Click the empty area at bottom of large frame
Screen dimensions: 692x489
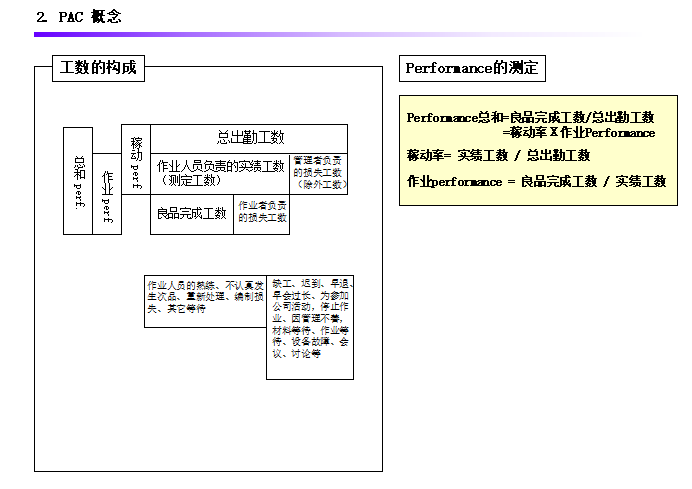(x=208, y=430)
